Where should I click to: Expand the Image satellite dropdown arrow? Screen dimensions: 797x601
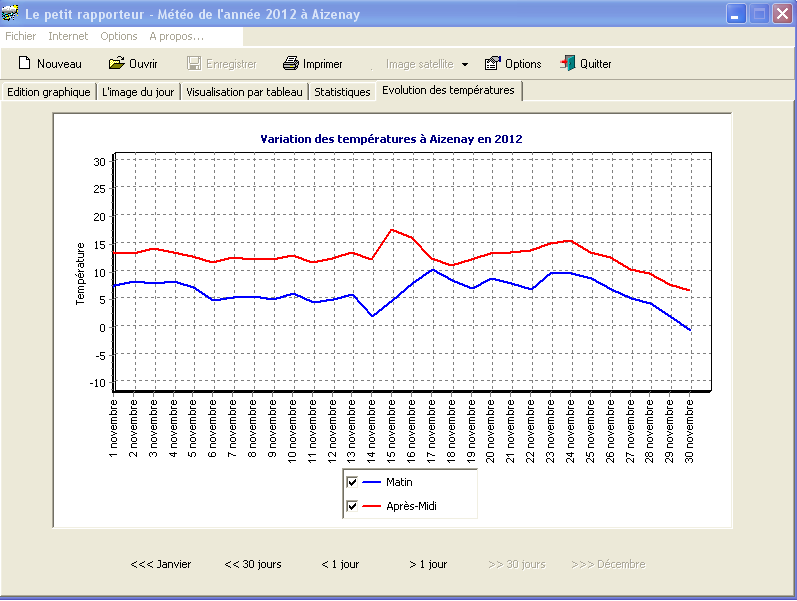pyautogui.click(x=465, y=65)
